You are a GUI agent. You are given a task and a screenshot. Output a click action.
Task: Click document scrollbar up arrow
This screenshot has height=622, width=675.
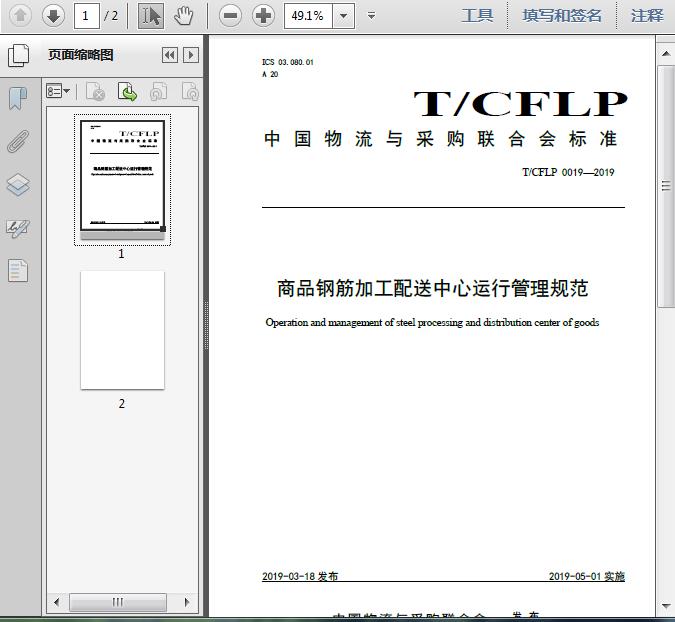(666, 54)
